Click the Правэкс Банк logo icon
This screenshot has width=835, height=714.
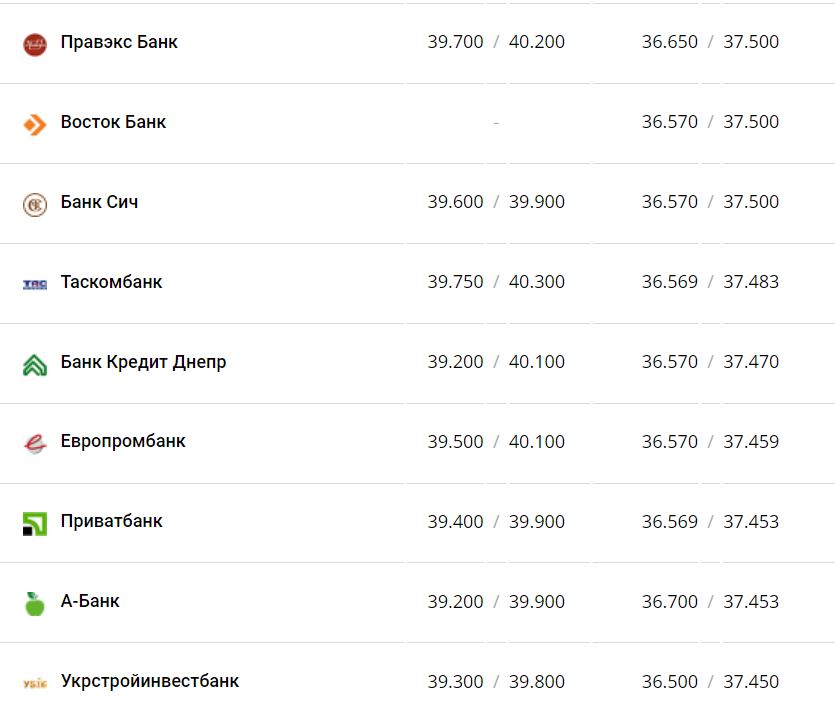pyautogui.click(x=35, y=43)
